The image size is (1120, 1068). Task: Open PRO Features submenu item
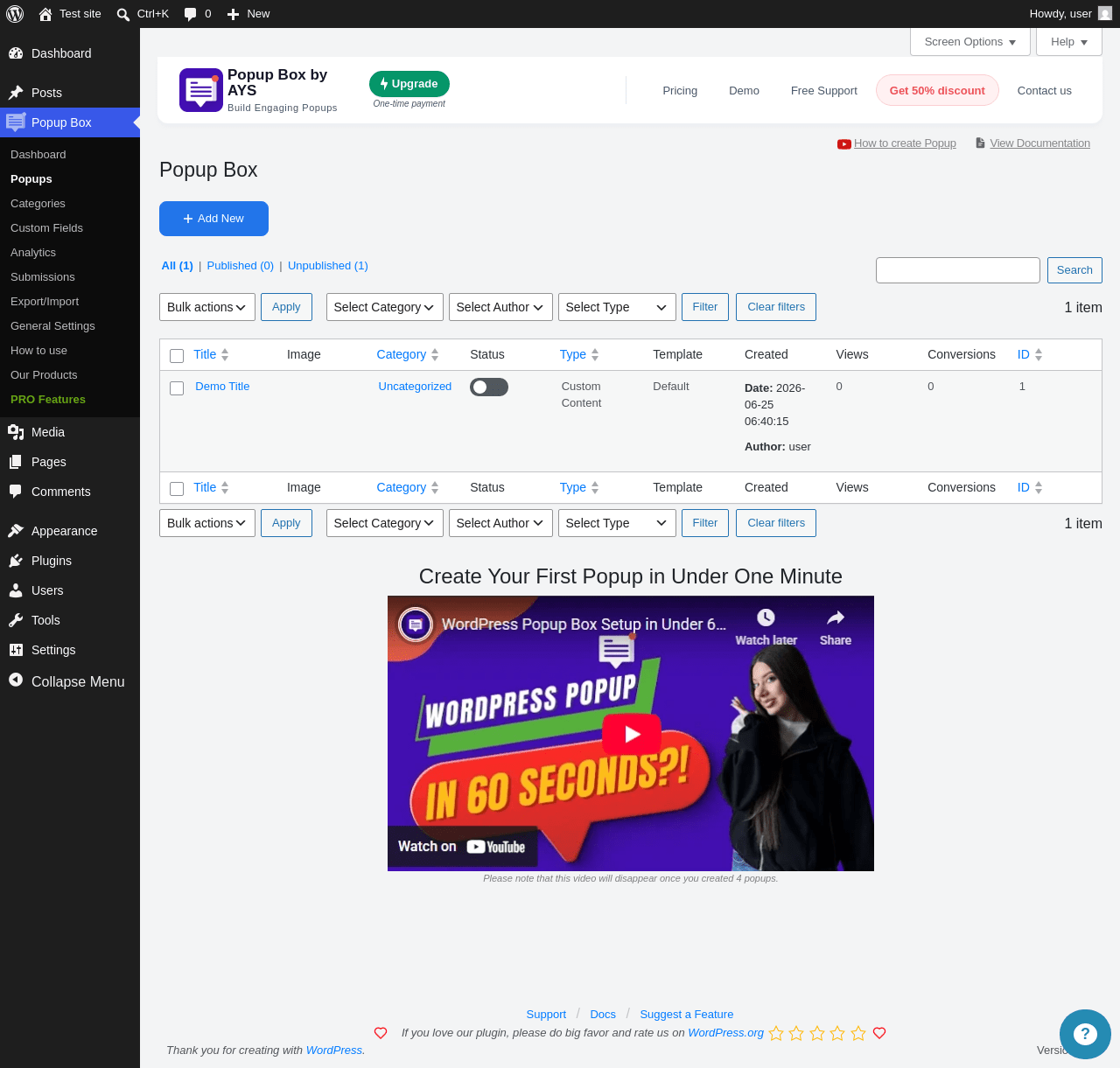48,400
